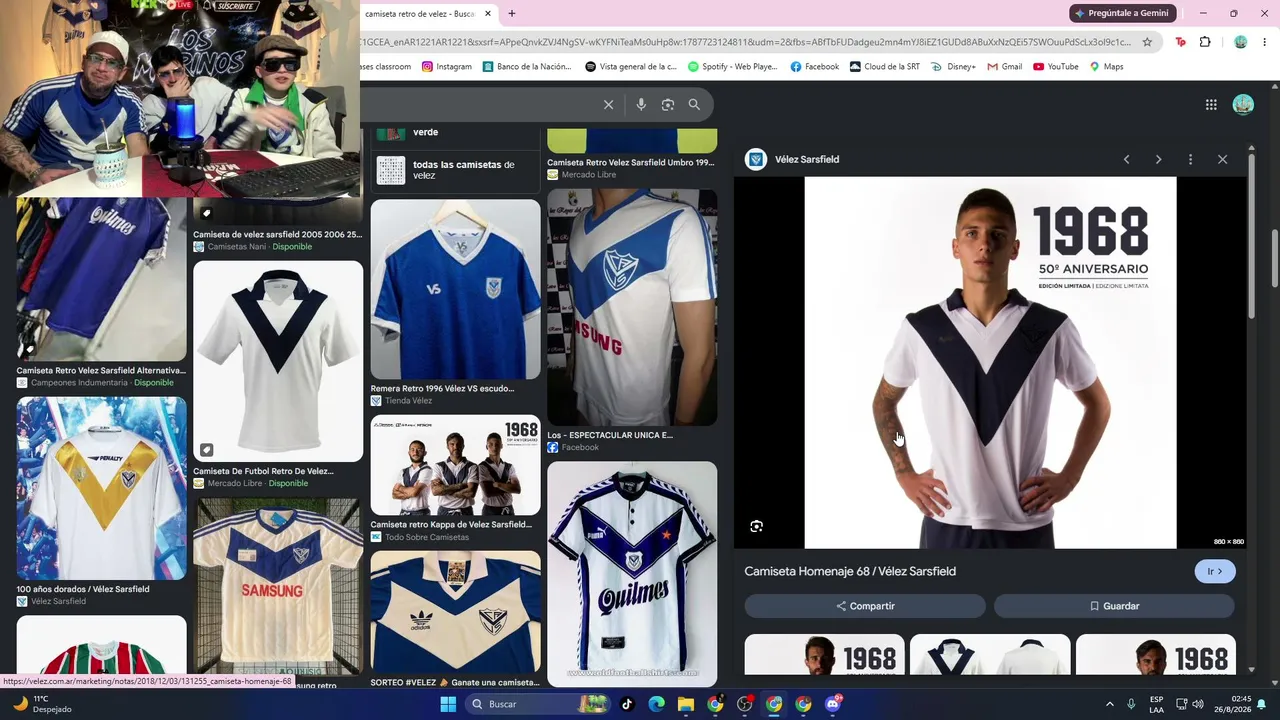Open the Facebook bookmark
1280x720 pixels.
click(x=814, y=67)
